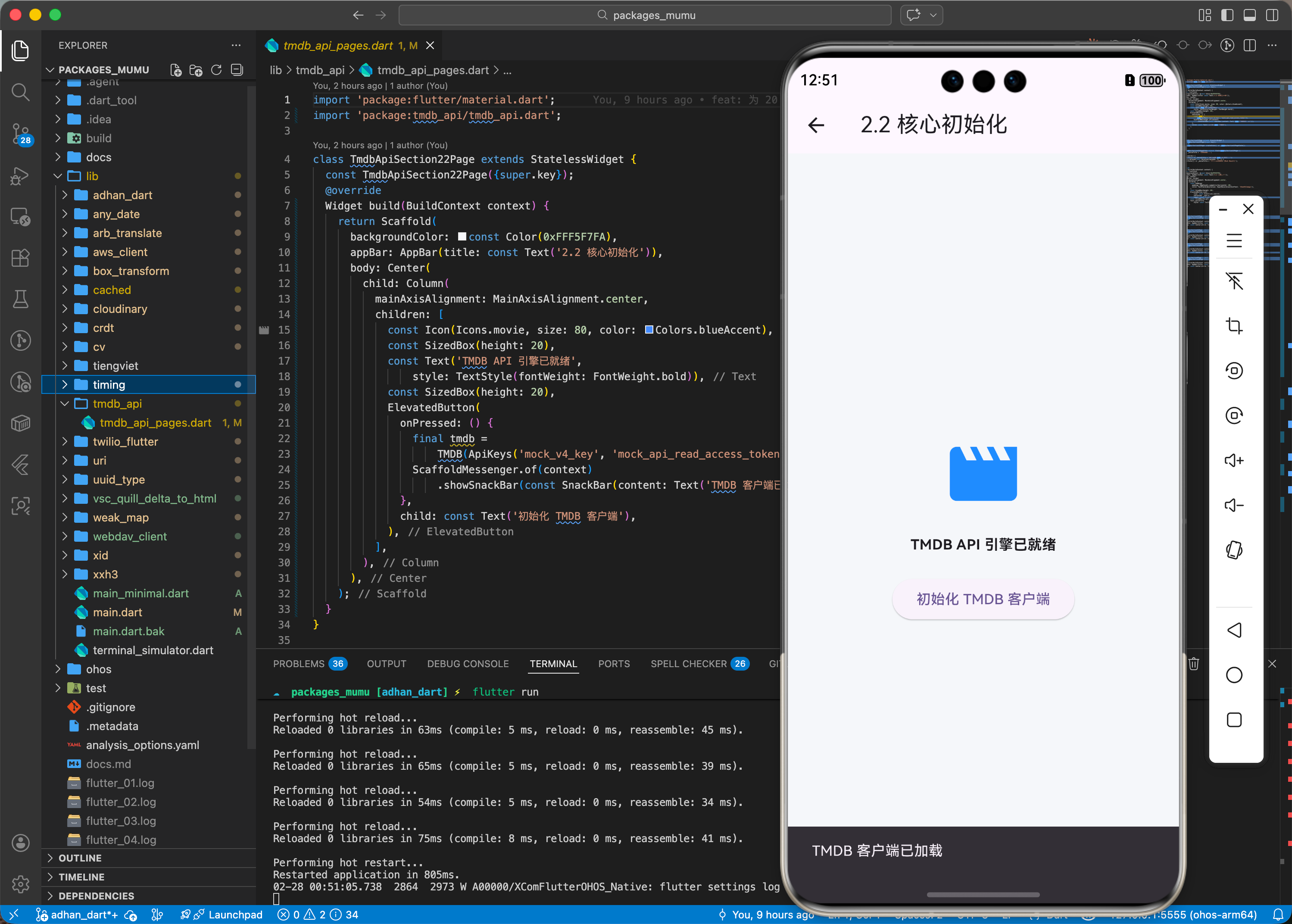Click the emulator crop screenshot icon
The width and height of the screenshot is (1292, 924).
coord(1233,326)
